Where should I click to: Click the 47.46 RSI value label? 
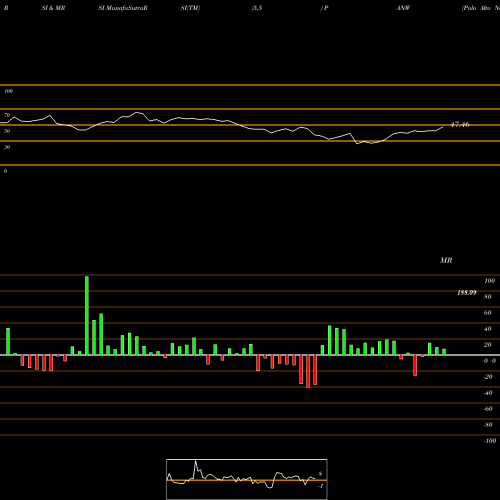(460, 124)
